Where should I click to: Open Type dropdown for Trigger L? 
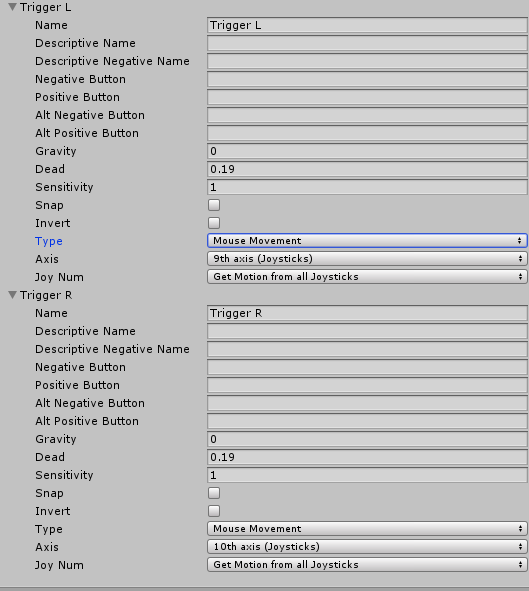[x=367, y=240]
